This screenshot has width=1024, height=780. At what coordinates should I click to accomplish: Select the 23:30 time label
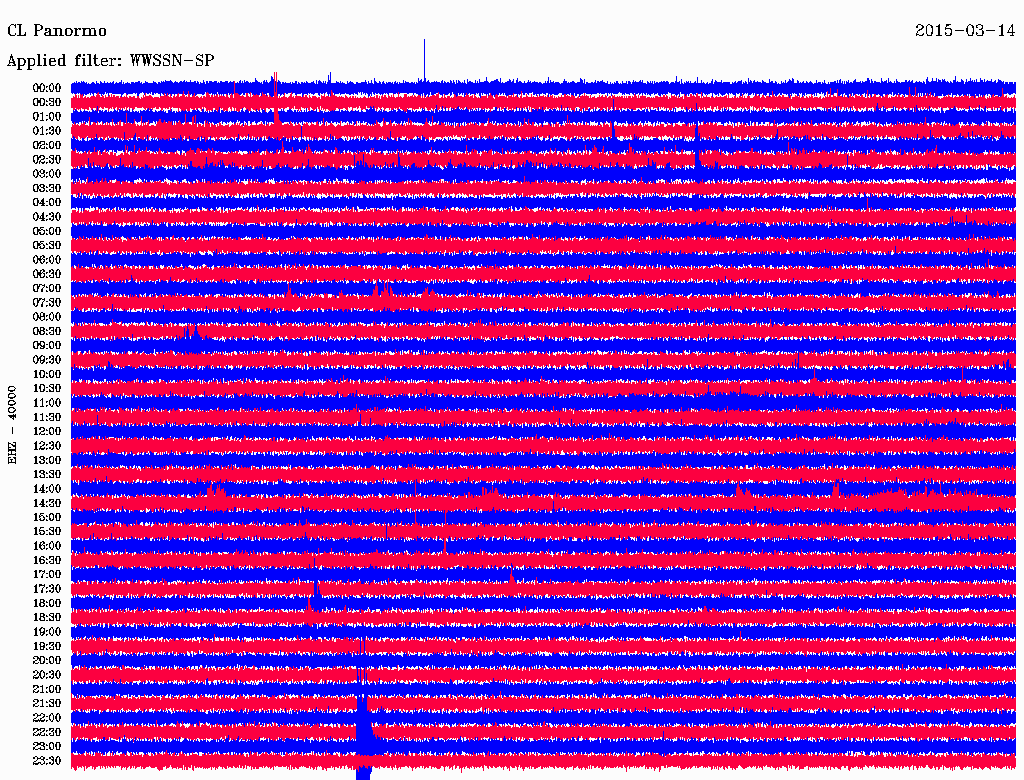click(x=47, y=761)
